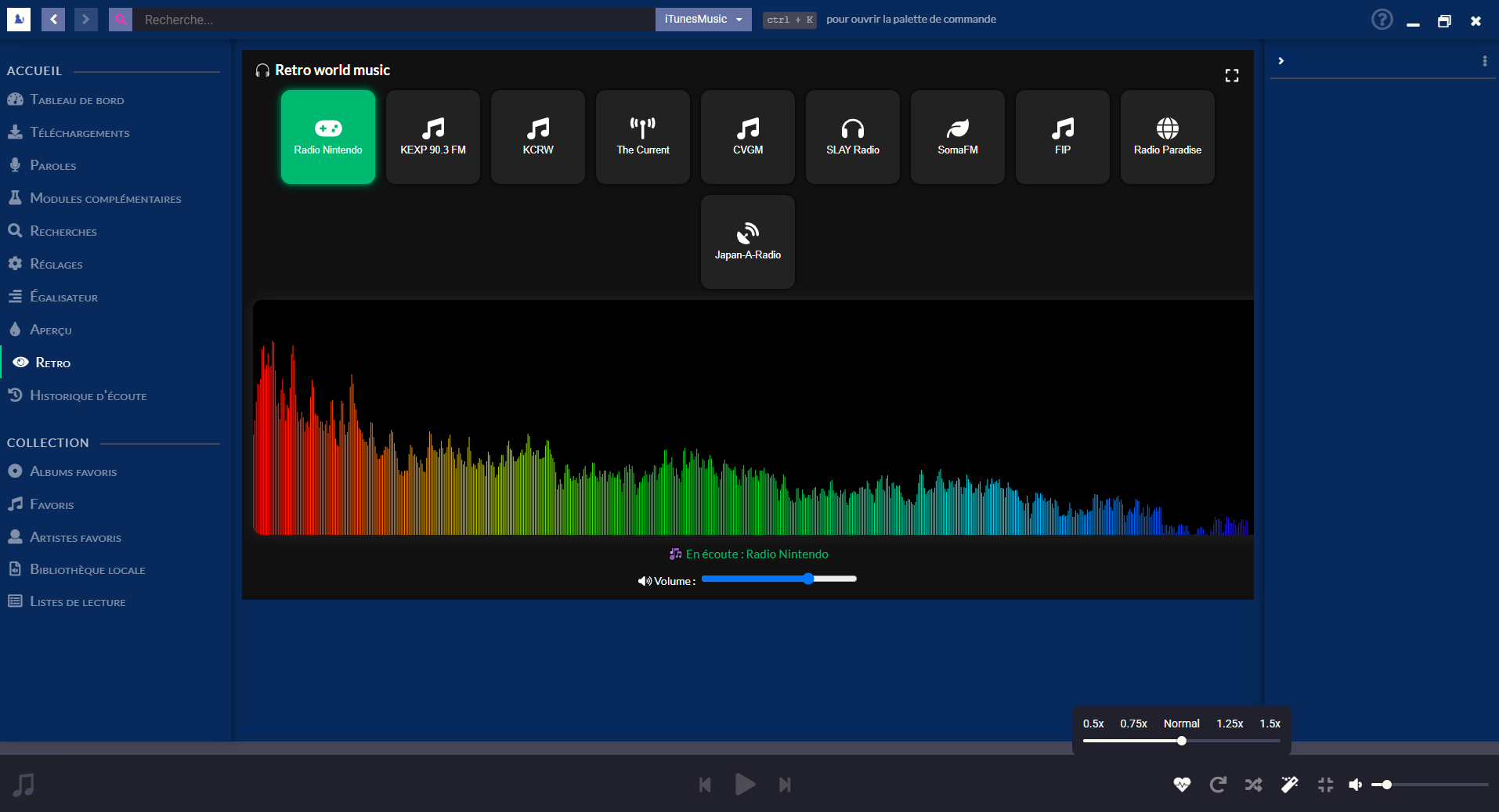Screen dimensions: 1499x812
Task: Click the magnifier search icon
Action: click(x=121, y=20)
